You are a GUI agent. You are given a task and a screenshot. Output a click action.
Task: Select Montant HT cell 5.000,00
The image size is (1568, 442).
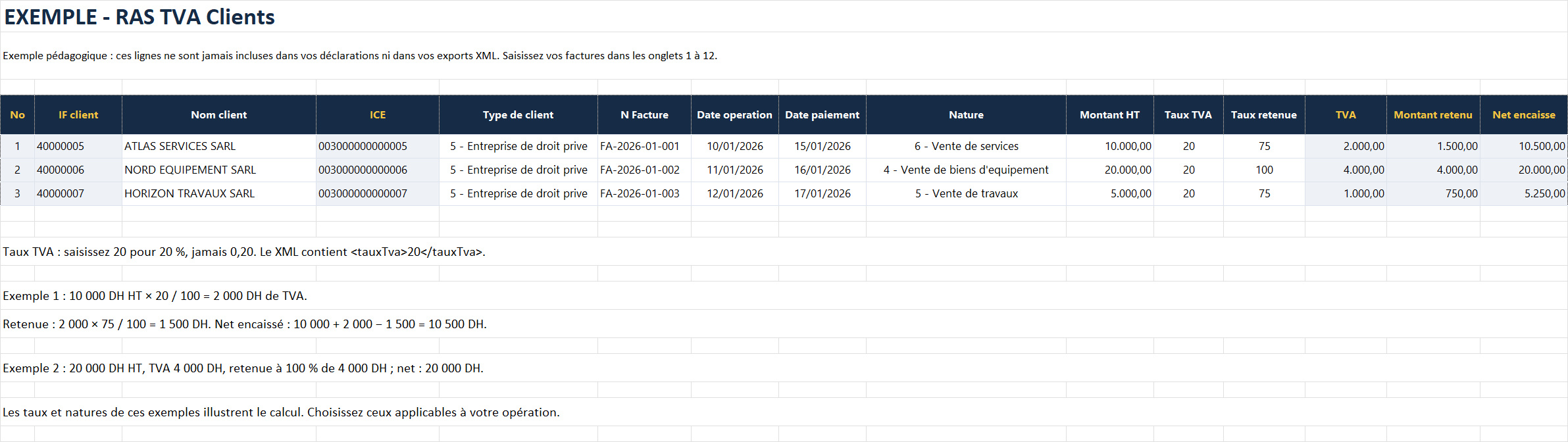[1110, 193]
